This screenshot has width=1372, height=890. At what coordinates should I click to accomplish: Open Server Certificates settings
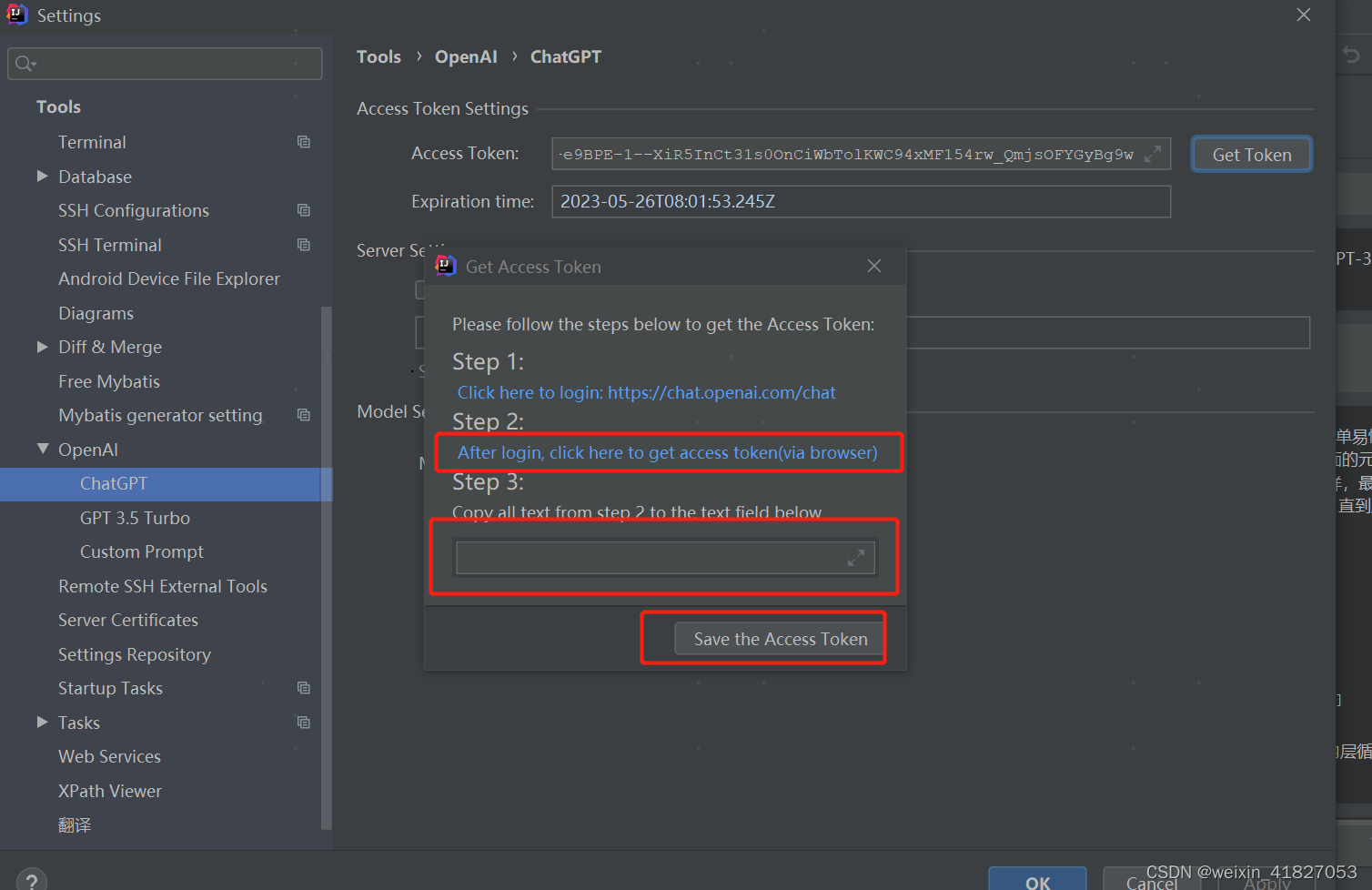[x=128, y=620]
